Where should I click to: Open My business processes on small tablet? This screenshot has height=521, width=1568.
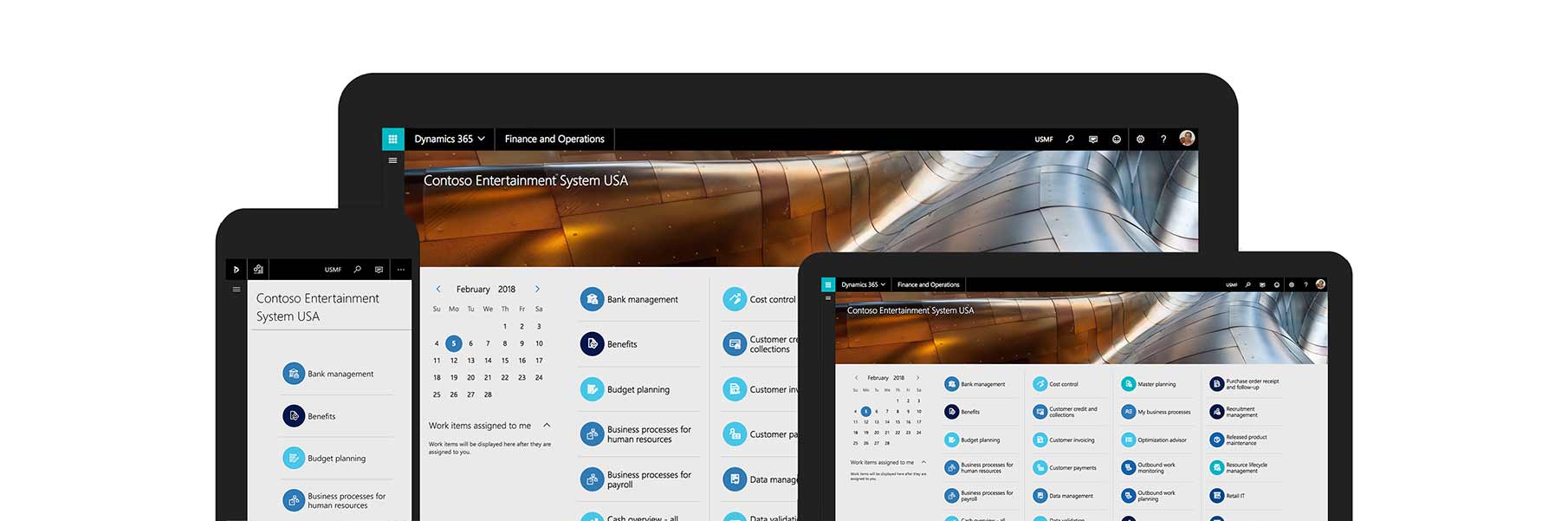(1156, 412)
